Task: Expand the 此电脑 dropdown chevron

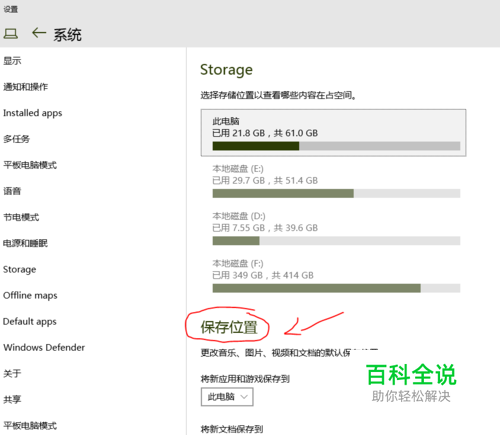Action: pyautogui.click(x=244, y=397)
